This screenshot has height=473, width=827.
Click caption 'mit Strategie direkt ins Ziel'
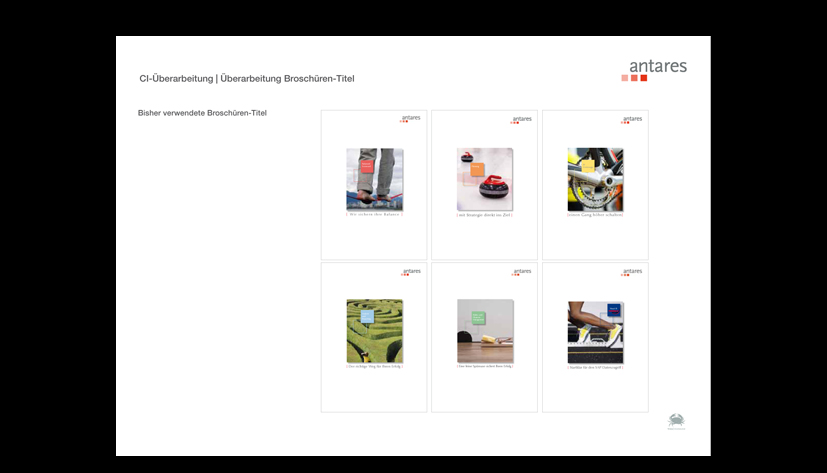pos(485,215)
